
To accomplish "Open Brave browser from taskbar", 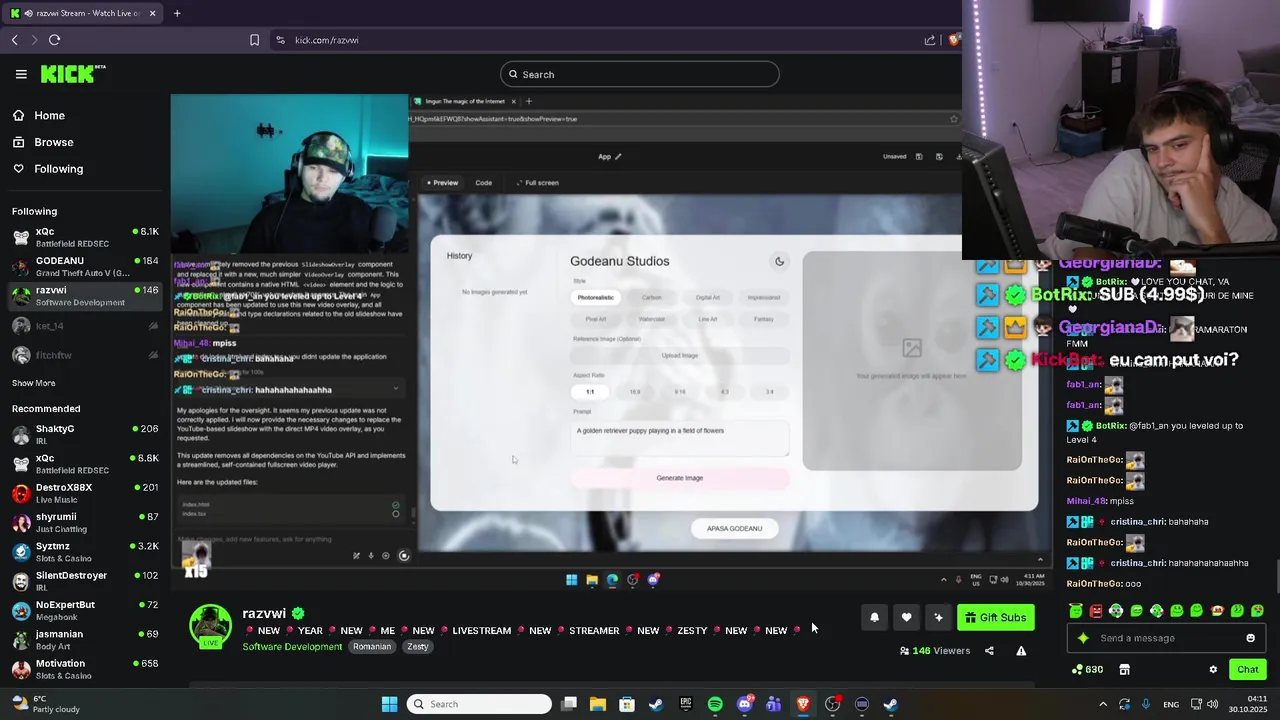I will tap(803, 704).
